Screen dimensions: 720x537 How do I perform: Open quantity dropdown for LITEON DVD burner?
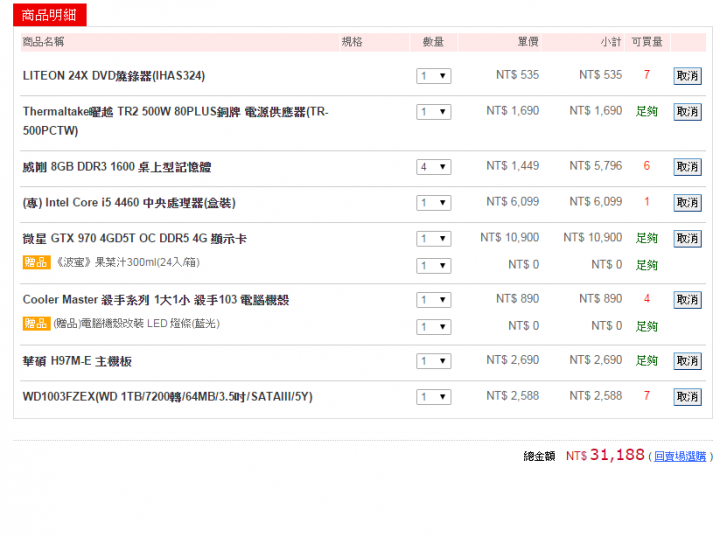click(433, 76)
